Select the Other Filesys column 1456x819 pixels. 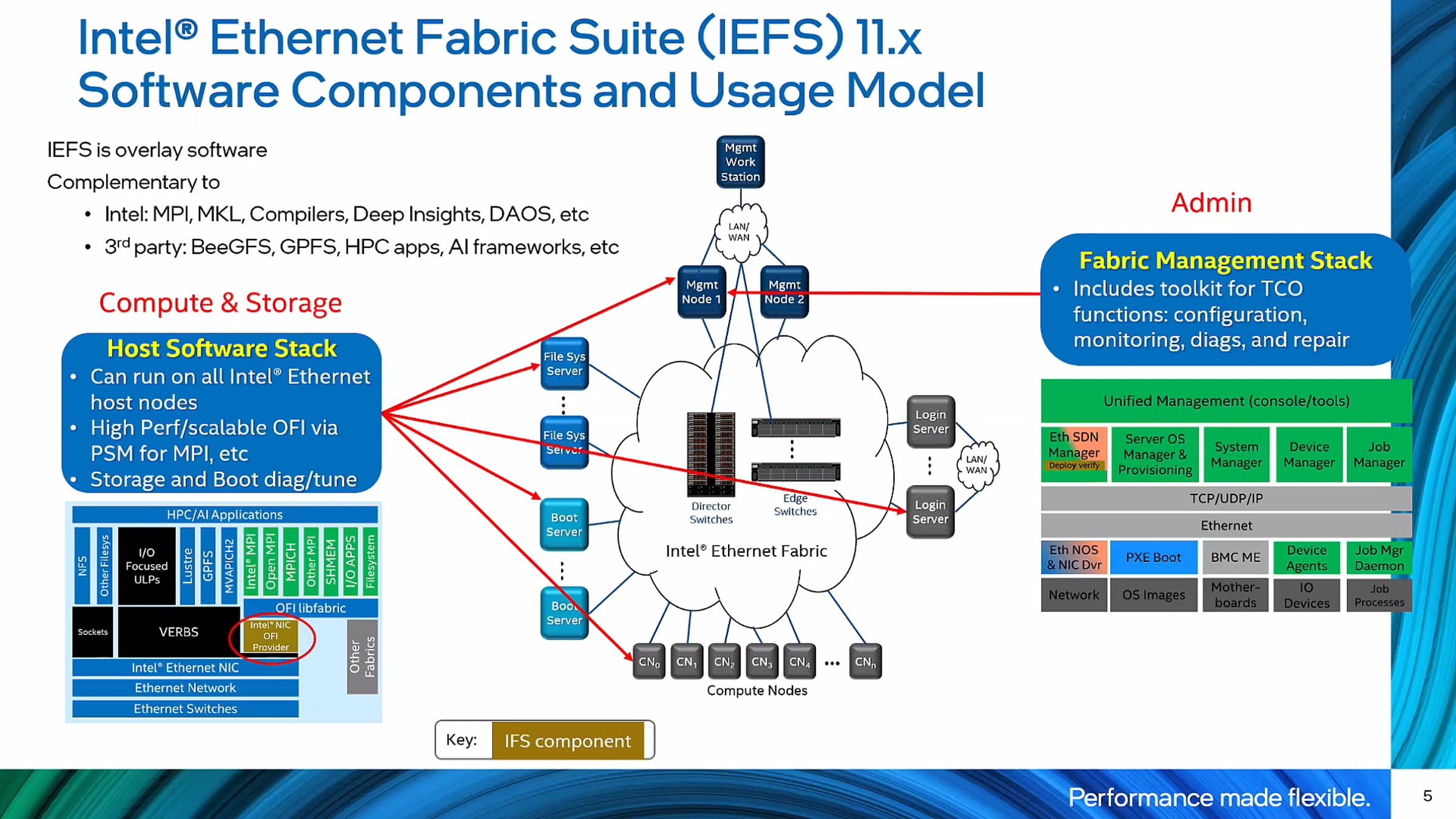pos(104,565)
